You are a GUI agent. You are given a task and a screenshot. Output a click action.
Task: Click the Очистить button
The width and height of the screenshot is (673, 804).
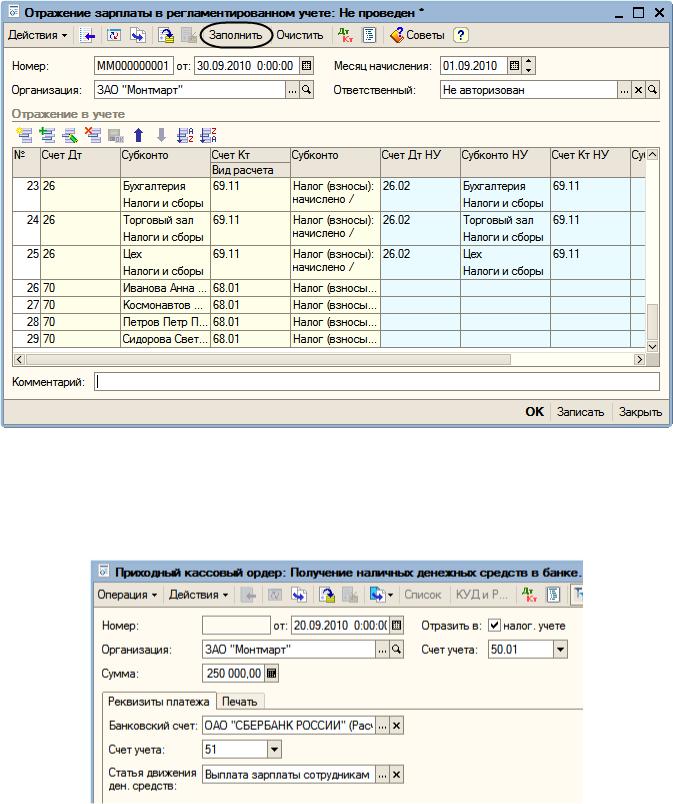coord(299,35)
